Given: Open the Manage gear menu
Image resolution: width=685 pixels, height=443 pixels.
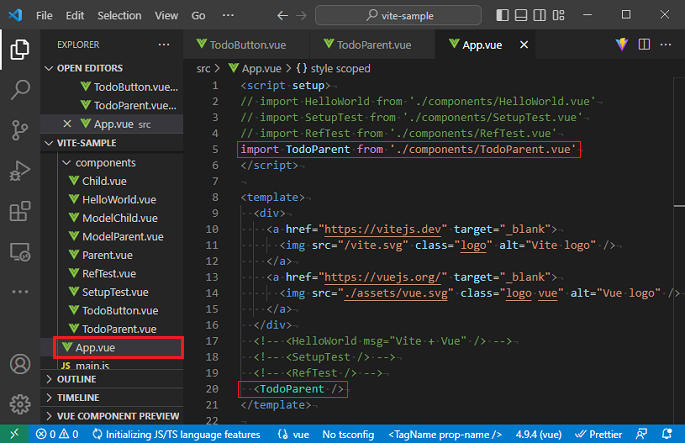Looking at the screenshot, I should tap(20, 404).
